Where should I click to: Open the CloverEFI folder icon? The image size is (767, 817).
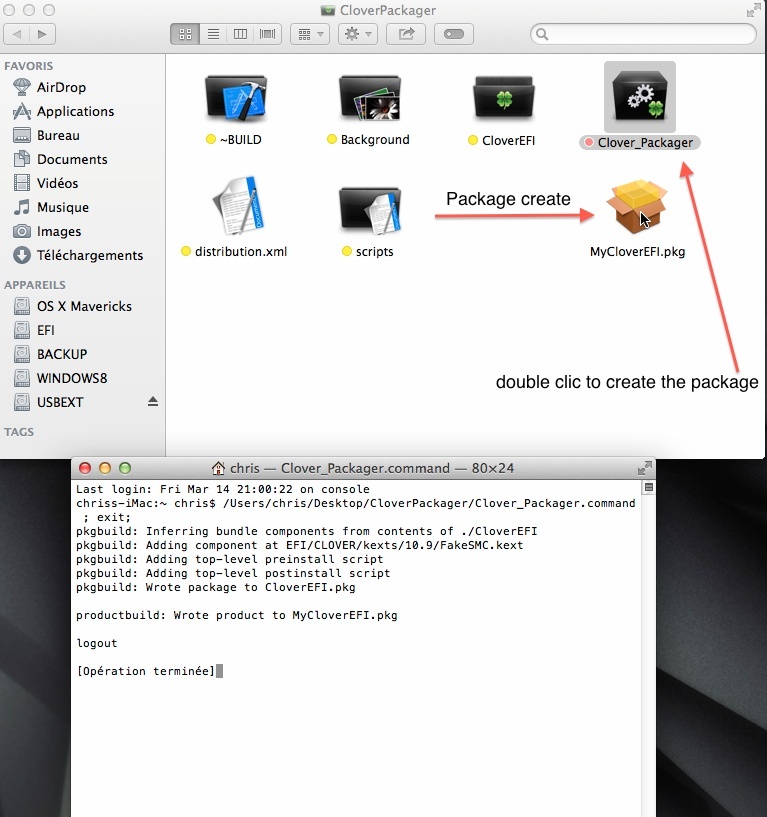[x=504, y=98]
